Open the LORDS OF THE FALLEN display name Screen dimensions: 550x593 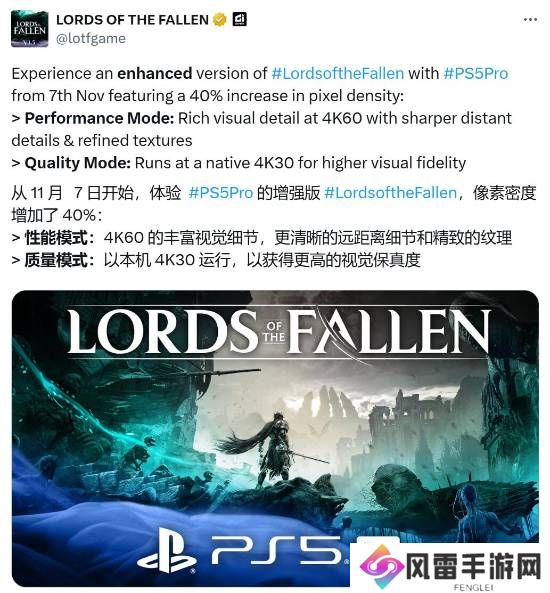point(132,20)
